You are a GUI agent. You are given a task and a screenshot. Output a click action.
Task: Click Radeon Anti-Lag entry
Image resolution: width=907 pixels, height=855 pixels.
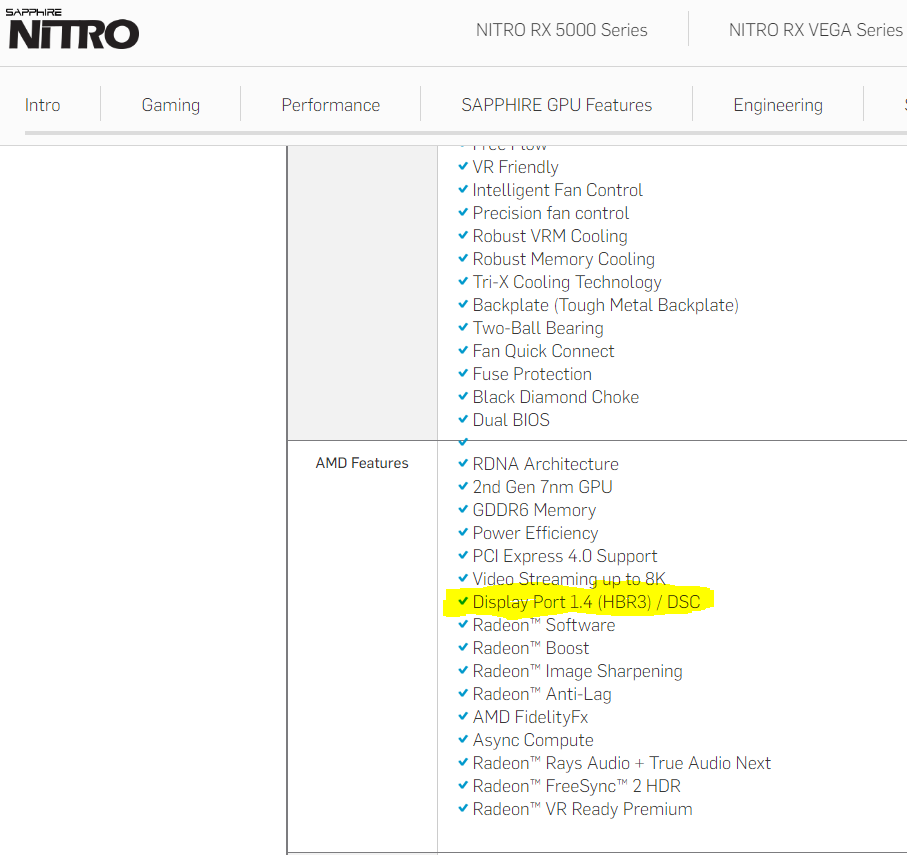[x=542, y=694]
